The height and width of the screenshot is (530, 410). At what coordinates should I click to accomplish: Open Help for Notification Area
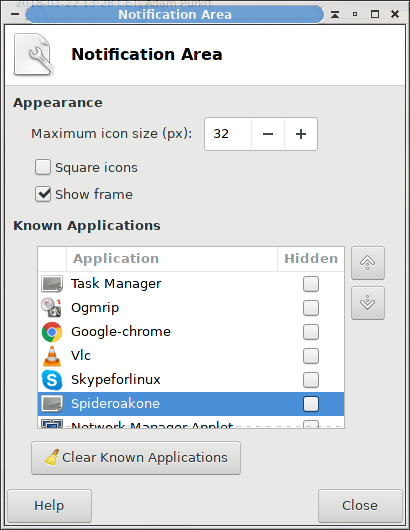coord(49,506)
